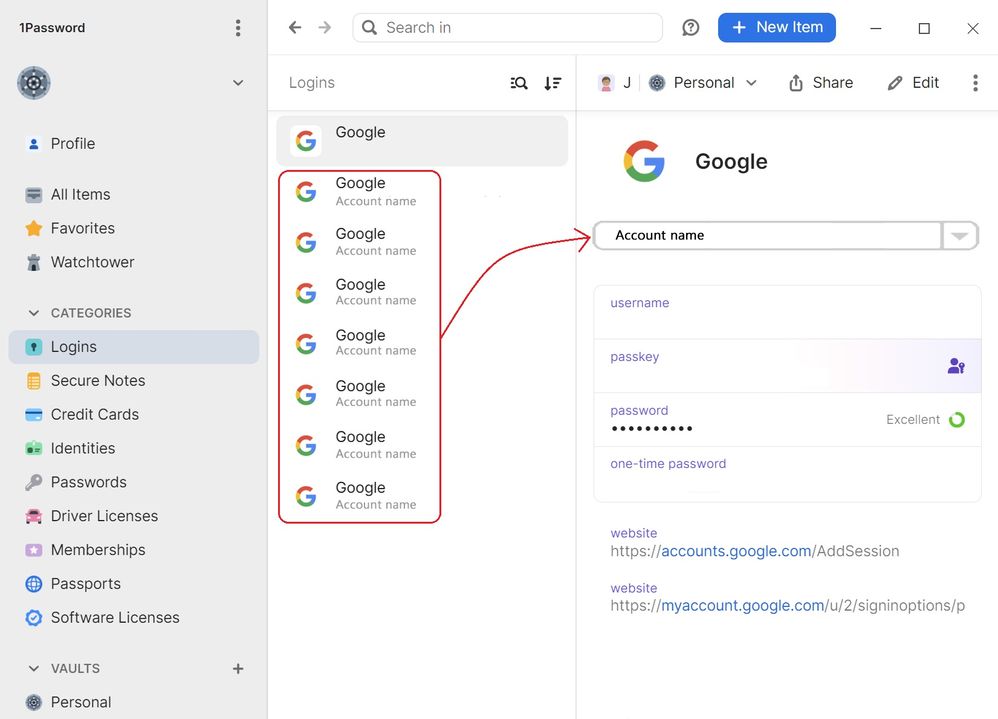Click the passkey icon in details
998x719 pixels.
pyautogui.click(x=956, y=366)
